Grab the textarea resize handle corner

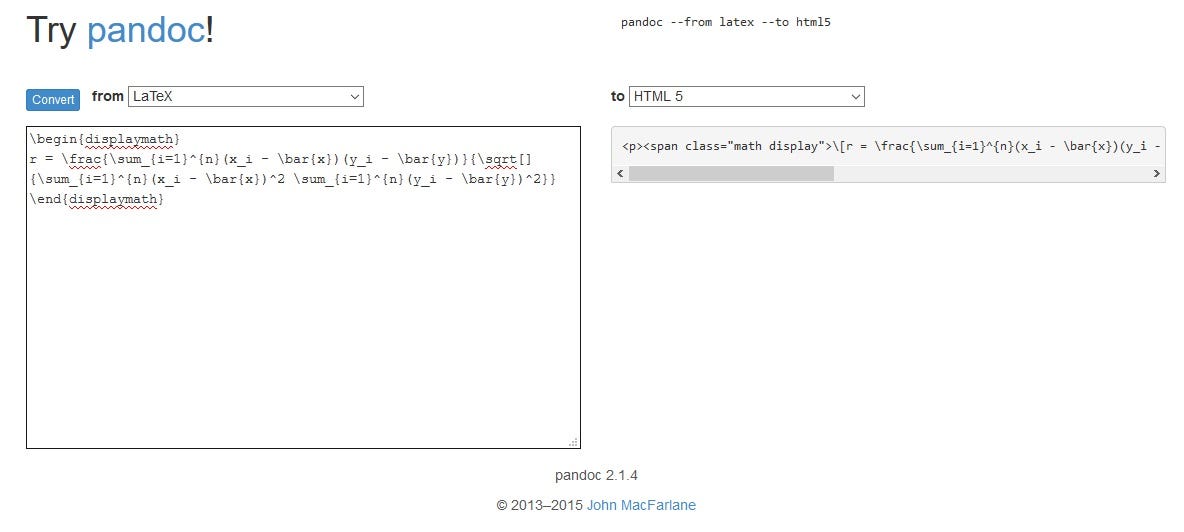(574, 442)
